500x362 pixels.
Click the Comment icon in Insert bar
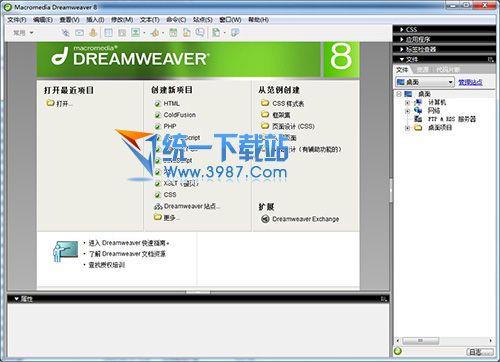(x=200, y=33)
